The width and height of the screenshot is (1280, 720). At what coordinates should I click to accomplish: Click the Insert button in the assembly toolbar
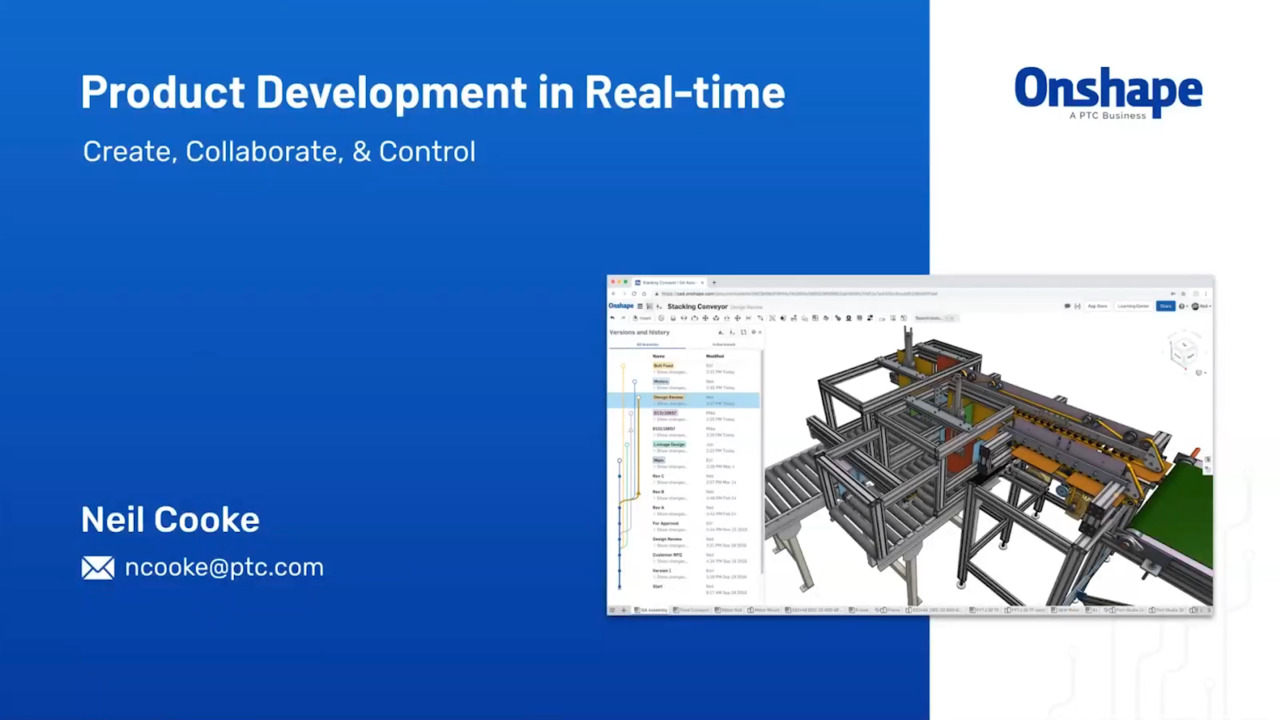point(642,318)
